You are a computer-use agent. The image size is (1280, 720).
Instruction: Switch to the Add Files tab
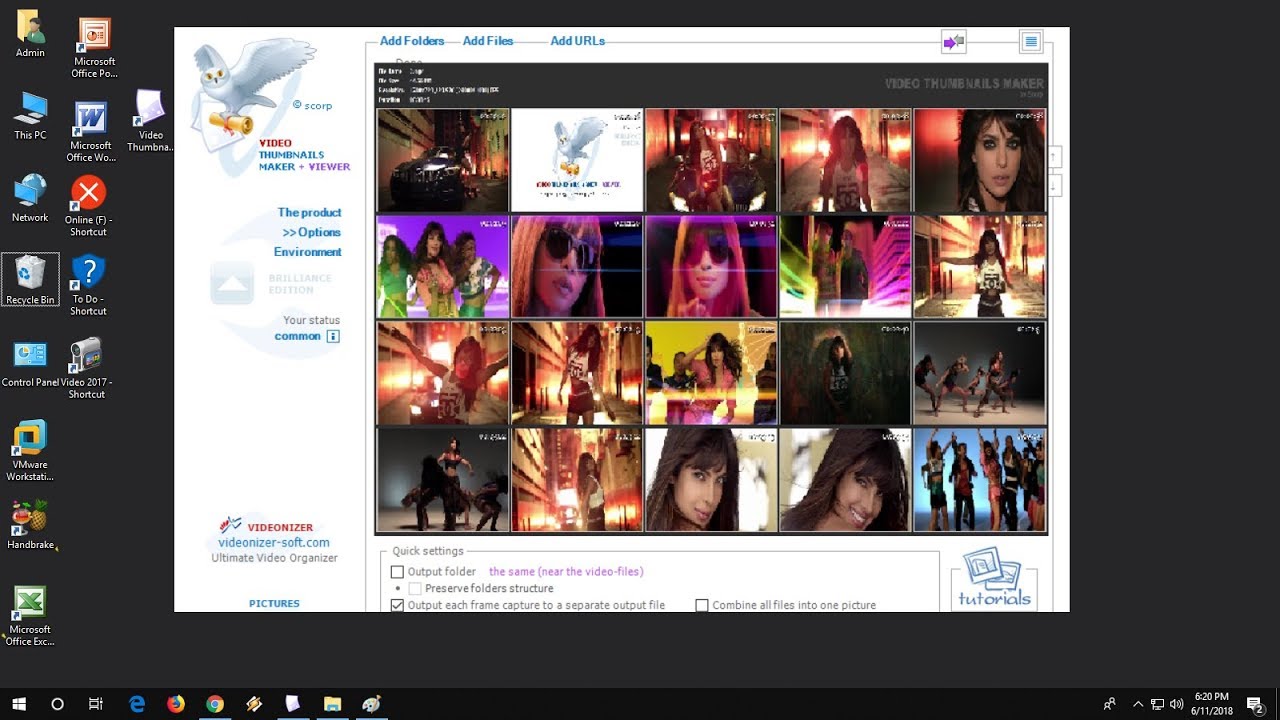(x=488, y=41)
